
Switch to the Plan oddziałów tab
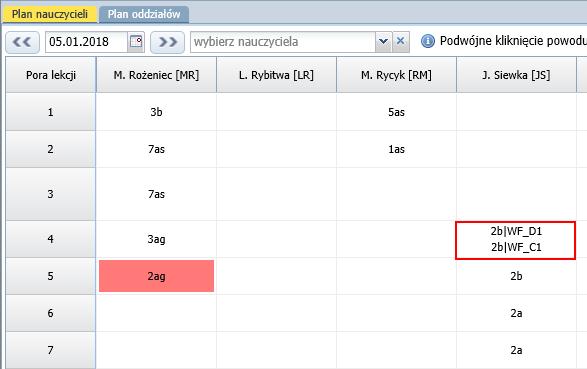(144, 14)
